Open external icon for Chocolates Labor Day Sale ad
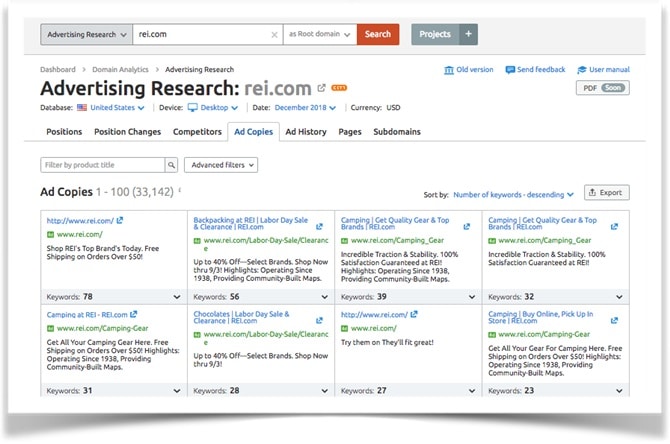The width and height of the screenshot is (670, 444). pos(319,321)
